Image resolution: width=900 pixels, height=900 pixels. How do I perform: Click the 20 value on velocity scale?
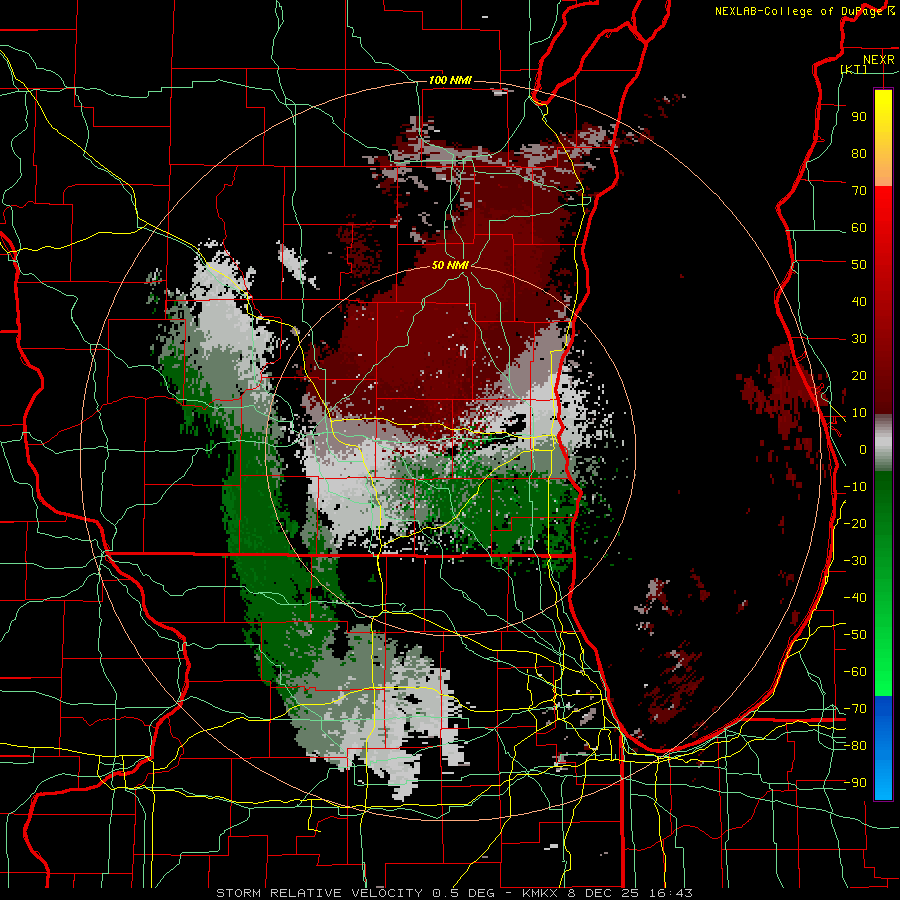coord(859,375)
